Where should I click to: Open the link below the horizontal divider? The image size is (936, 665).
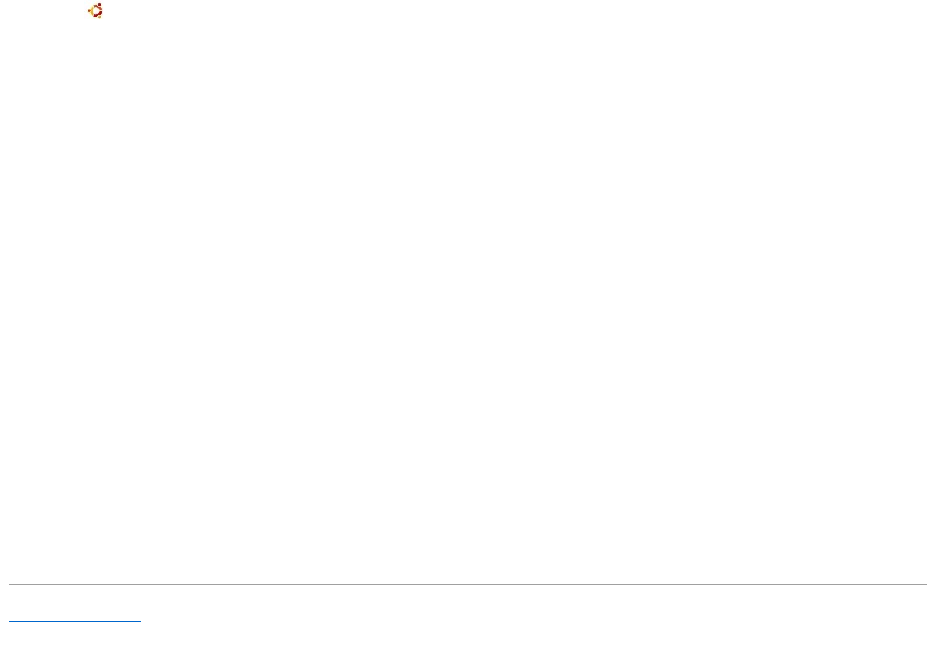pos(75,621)
